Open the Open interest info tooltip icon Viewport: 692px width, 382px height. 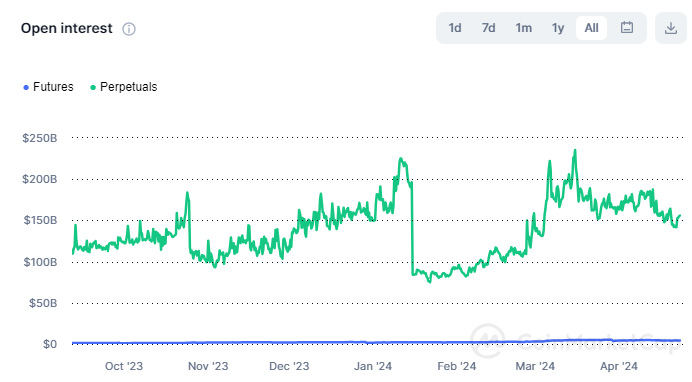coord(129,29)
